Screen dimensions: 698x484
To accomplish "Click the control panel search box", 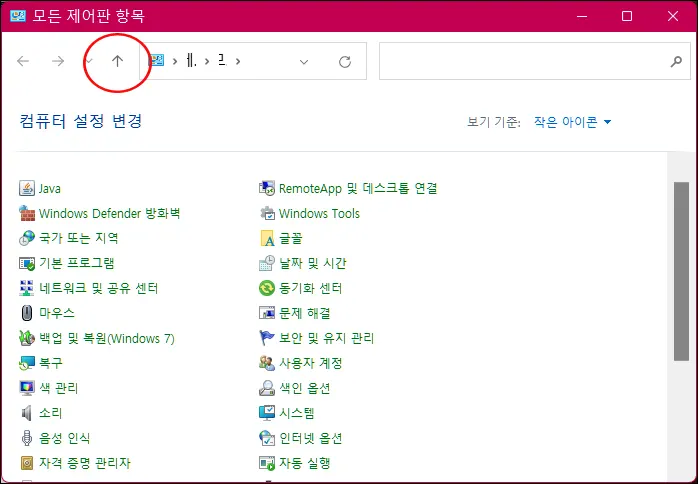I will (x=535, y=61).
